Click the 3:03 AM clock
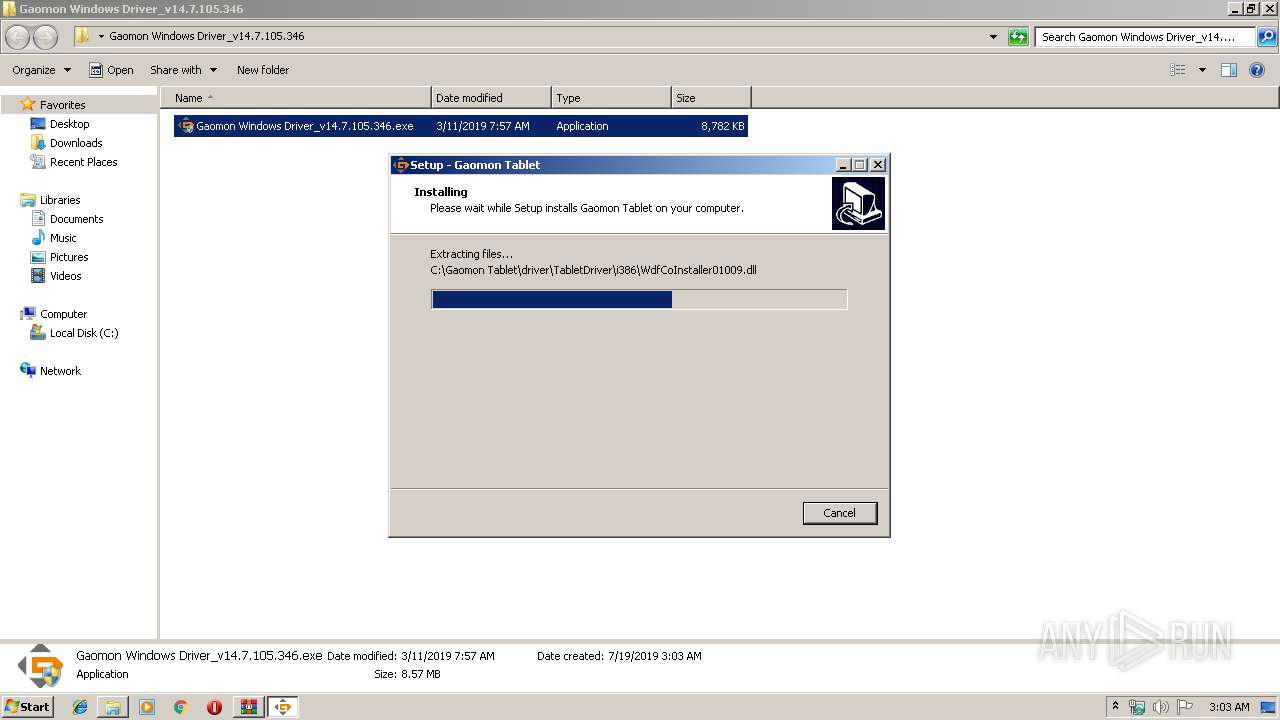Image resolution: width=1280 pixels, height=720 pixels. pyautogui.click(x=1229, y=707)
